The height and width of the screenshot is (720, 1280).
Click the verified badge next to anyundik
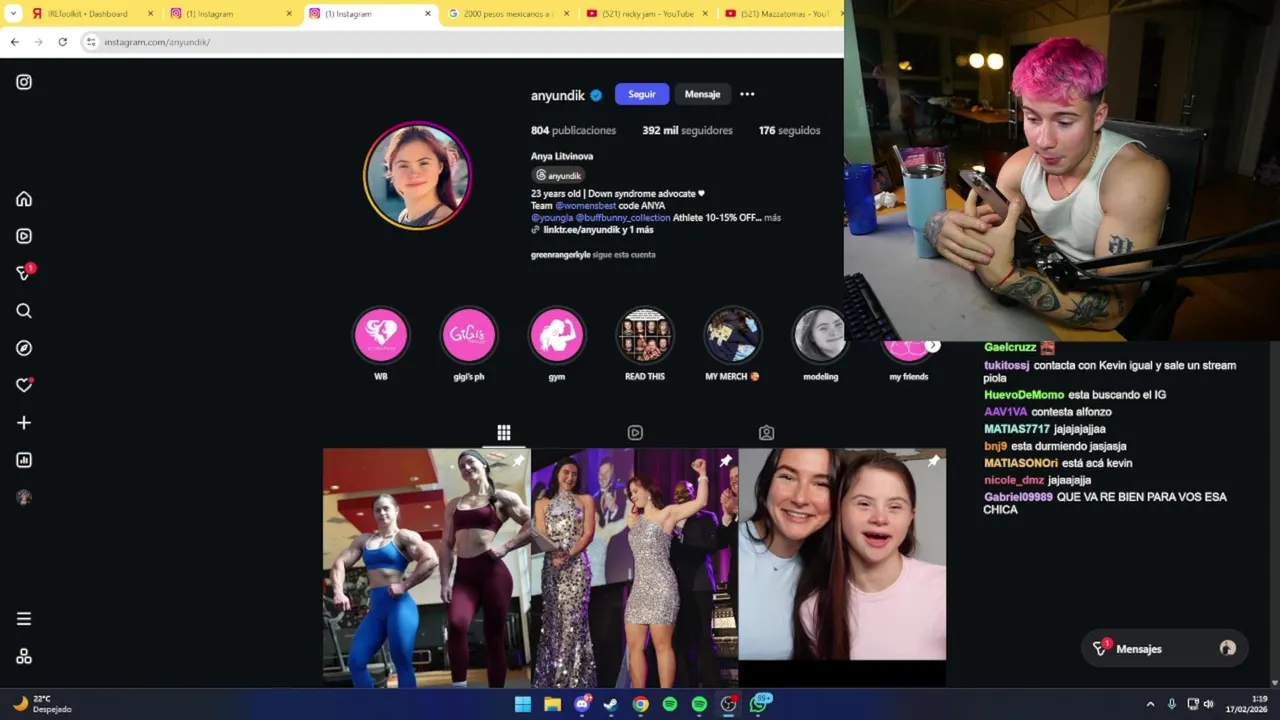[596, 95]
